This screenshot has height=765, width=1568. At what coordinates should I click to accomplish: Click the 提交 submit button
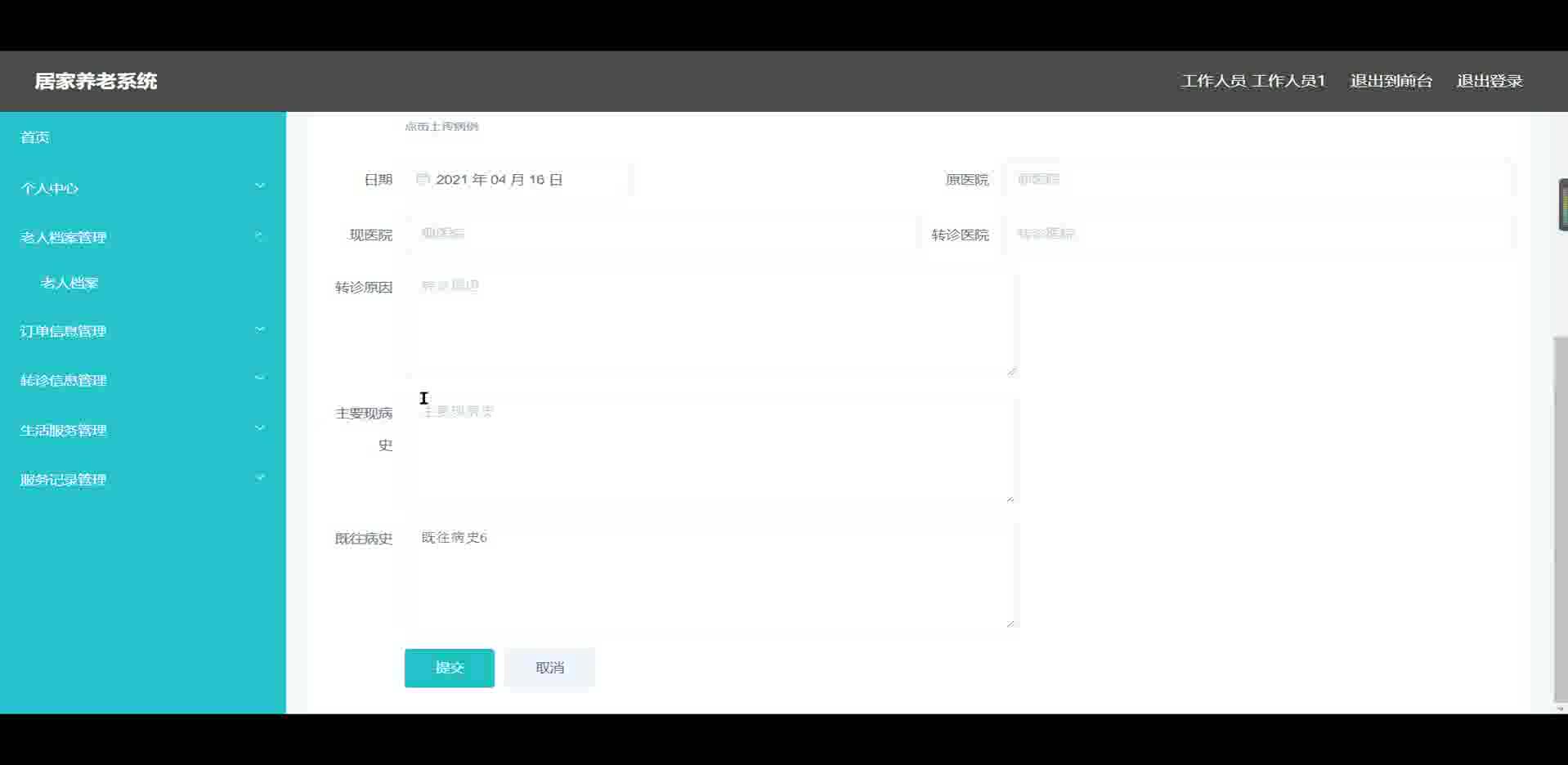449,668
